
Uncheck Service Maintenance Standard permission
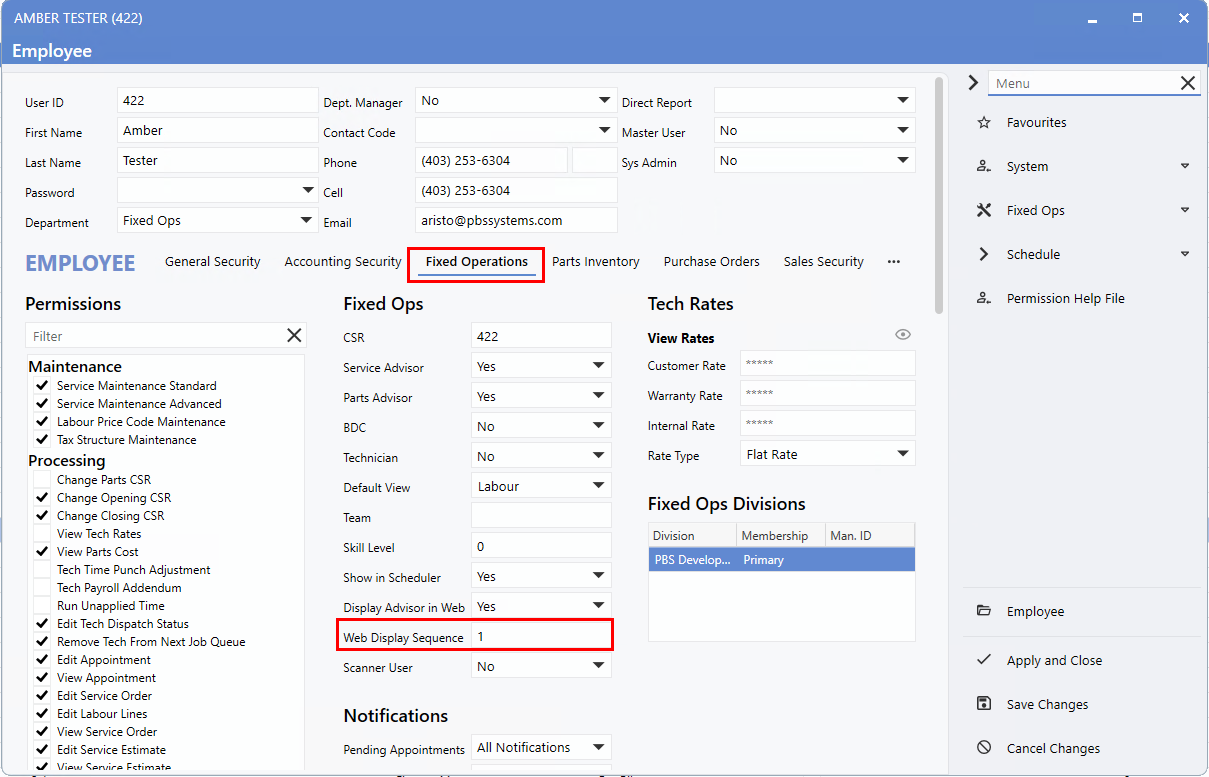[42, 386]
